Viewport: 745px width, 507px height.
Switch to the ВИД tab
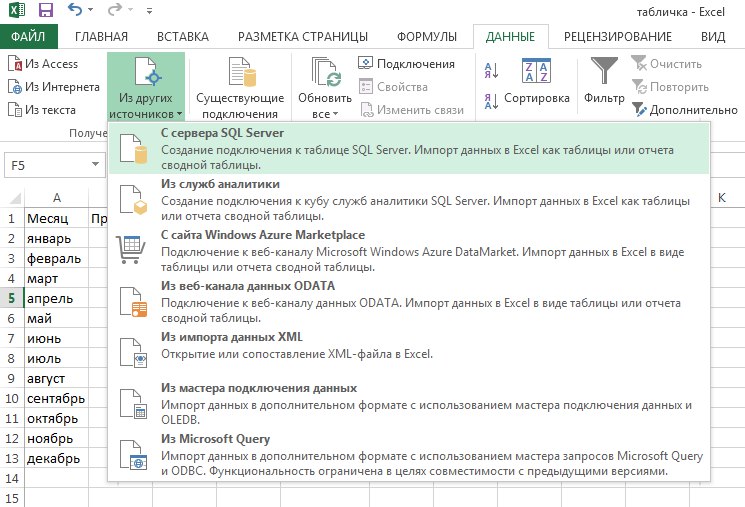pos(713,37)
